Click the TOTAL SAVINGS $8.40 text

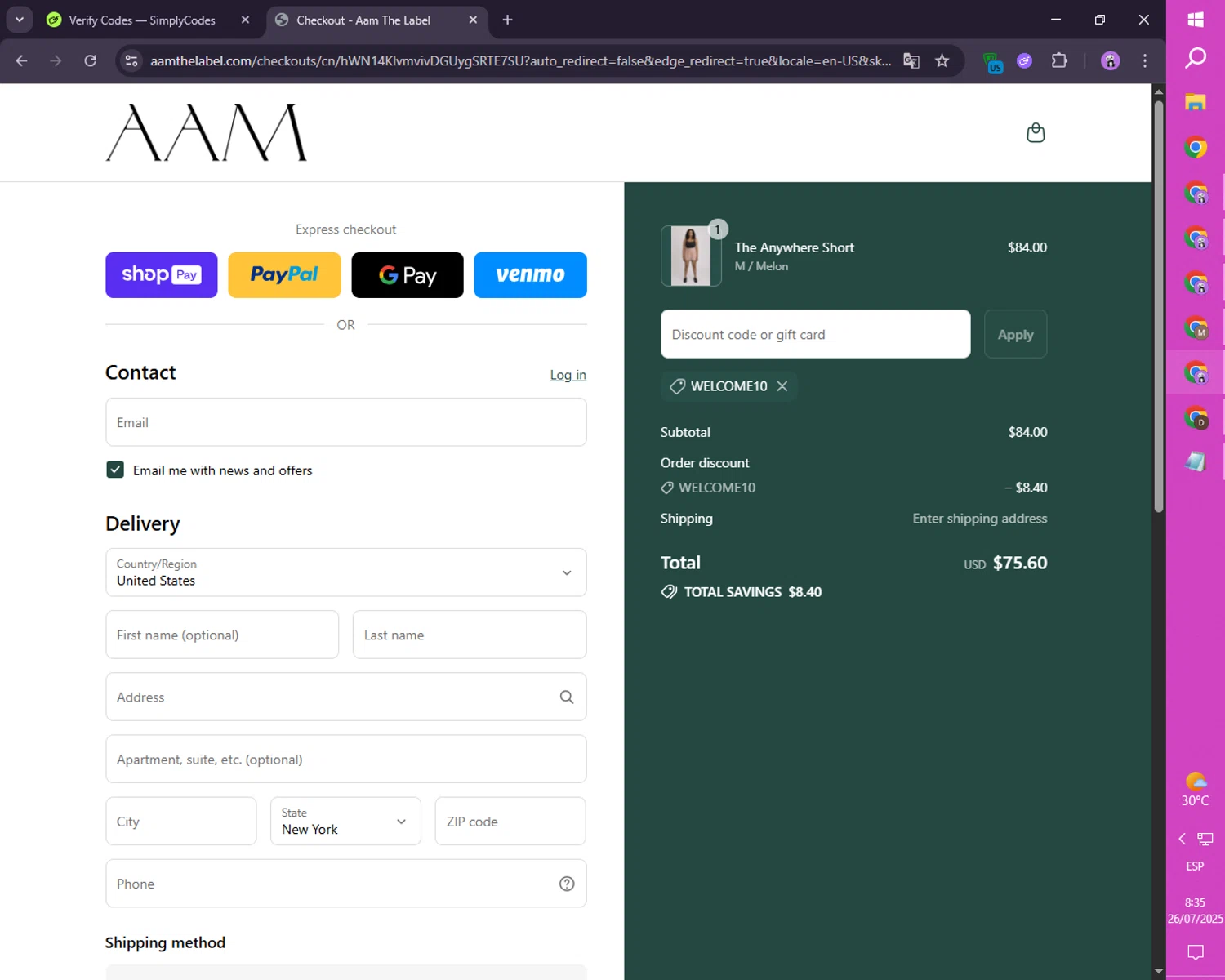tap(753, 592)
